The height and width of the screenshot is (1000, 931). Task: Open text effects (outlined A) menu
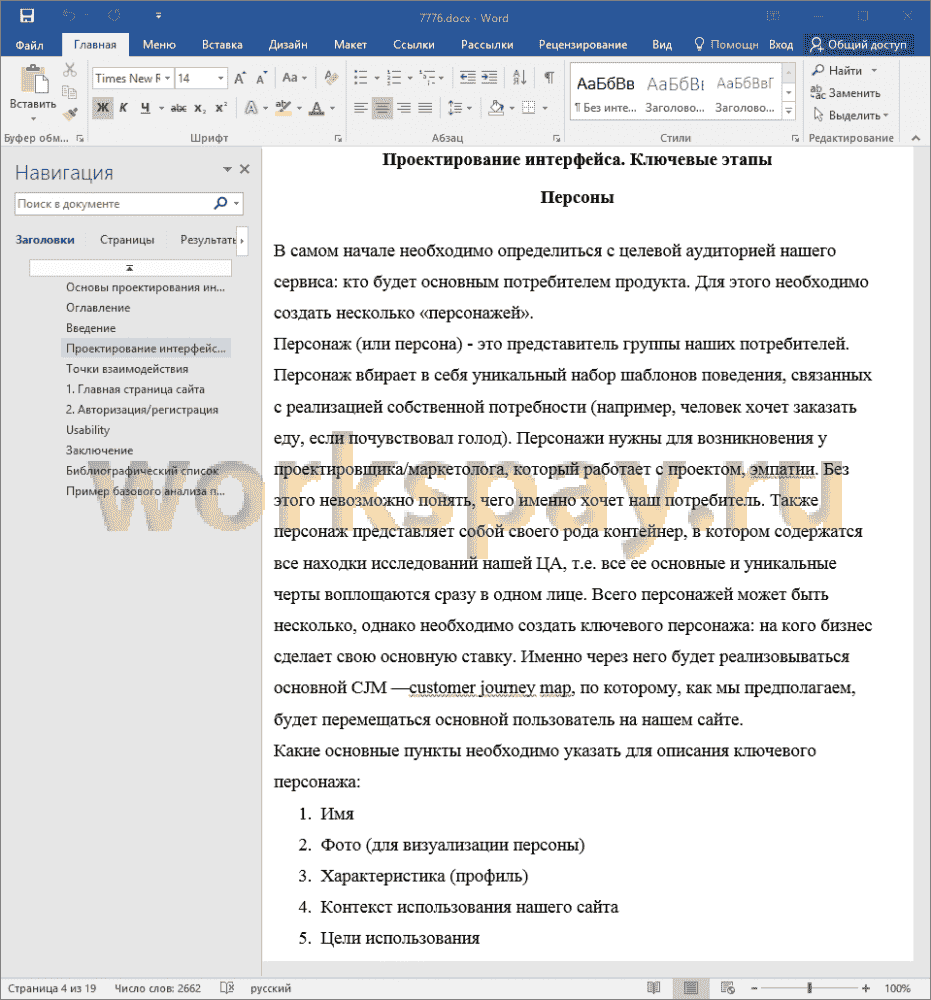251,108
